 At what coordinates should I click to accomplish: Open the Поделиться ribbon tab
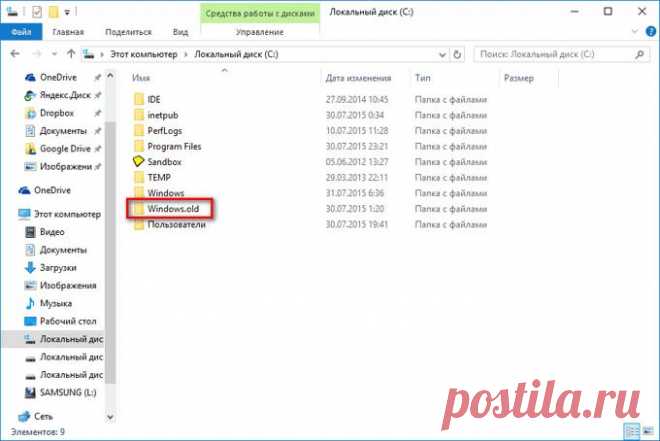click(128, 32)
